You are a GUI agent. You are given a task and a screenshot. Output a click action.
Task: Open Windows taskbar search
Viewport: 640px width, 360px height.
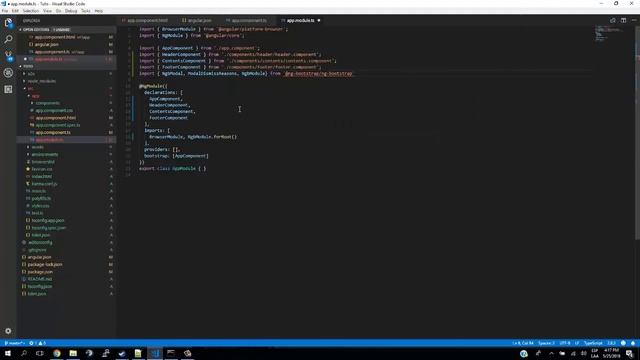tap(24, 353)
